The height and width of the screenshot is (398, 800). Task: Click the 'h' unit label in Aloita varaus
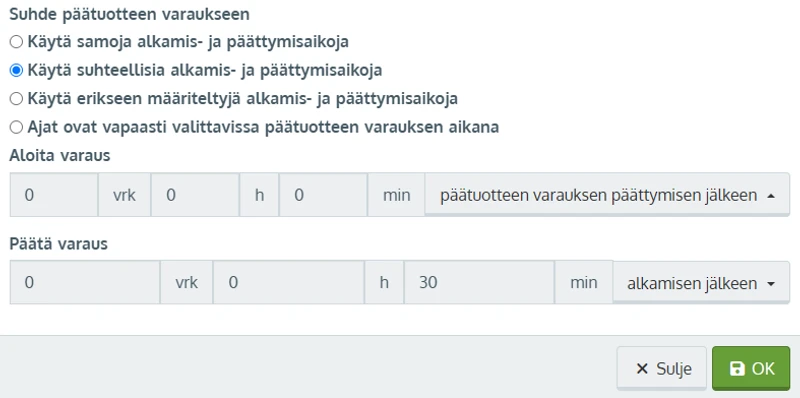click(x=259, y=195)
